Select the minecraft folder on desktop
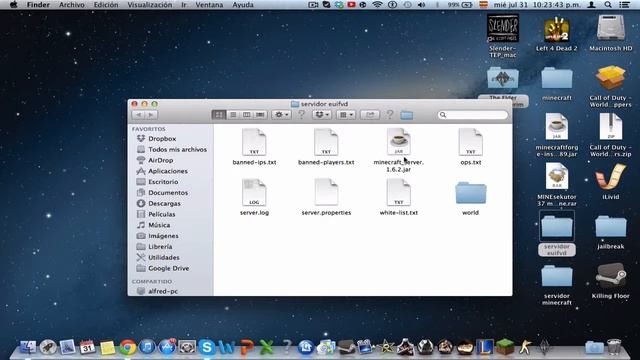Screen dimensions: 640x360 tap(557, 84)
